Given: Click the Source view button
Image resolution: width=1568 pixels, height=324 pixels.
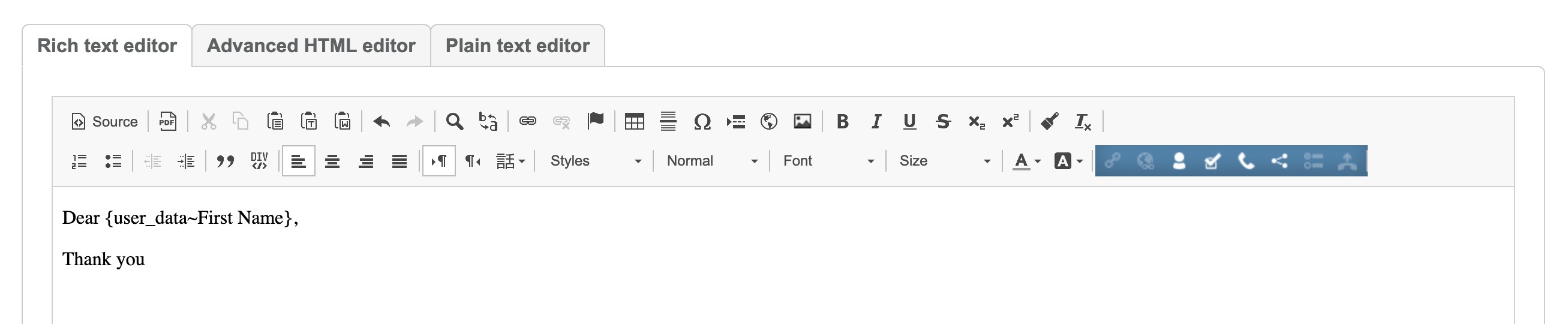Looking at the screenshot, I should pos(105,122).
